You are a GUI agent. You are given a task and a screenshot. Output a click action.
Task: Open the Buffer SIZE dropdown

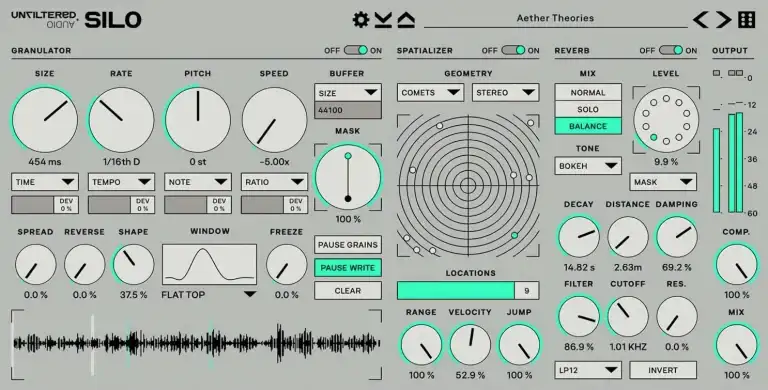pos(348,93)
